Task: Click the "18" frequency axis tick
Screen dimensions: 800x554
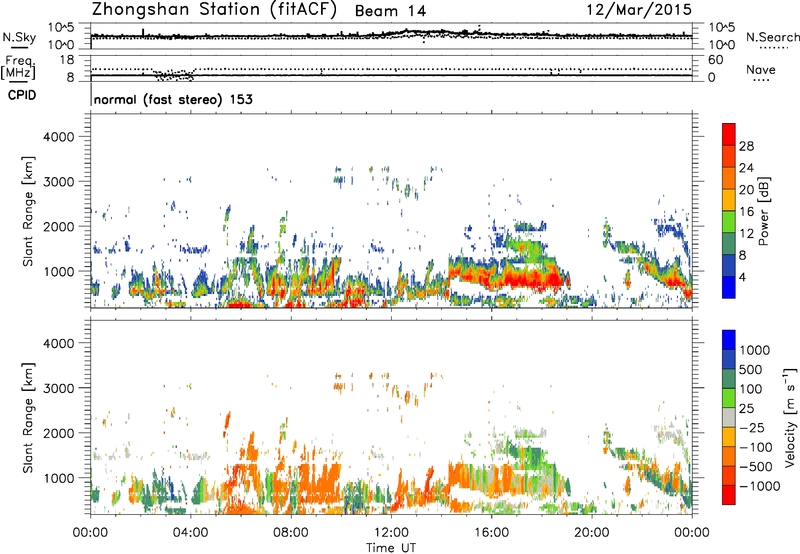Action: (67, 60)
